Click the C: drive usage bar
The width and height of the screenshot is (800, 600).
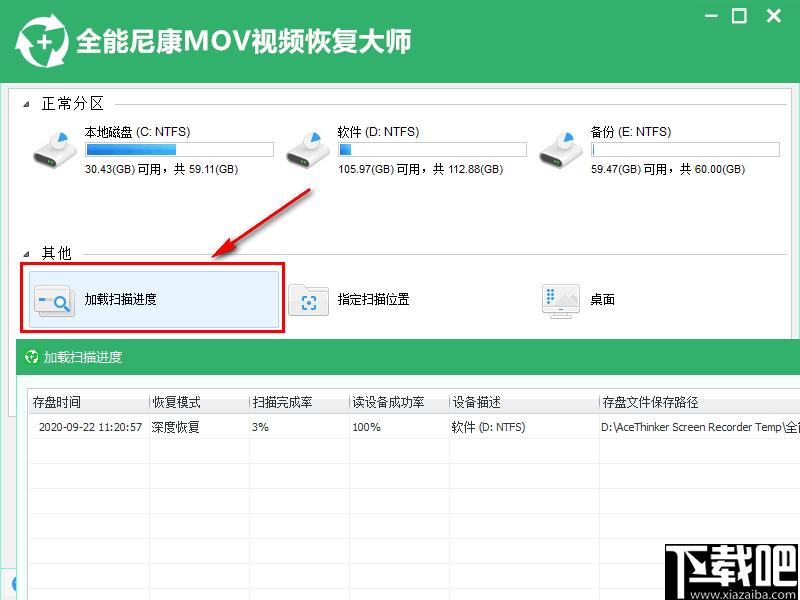(179, 149)
